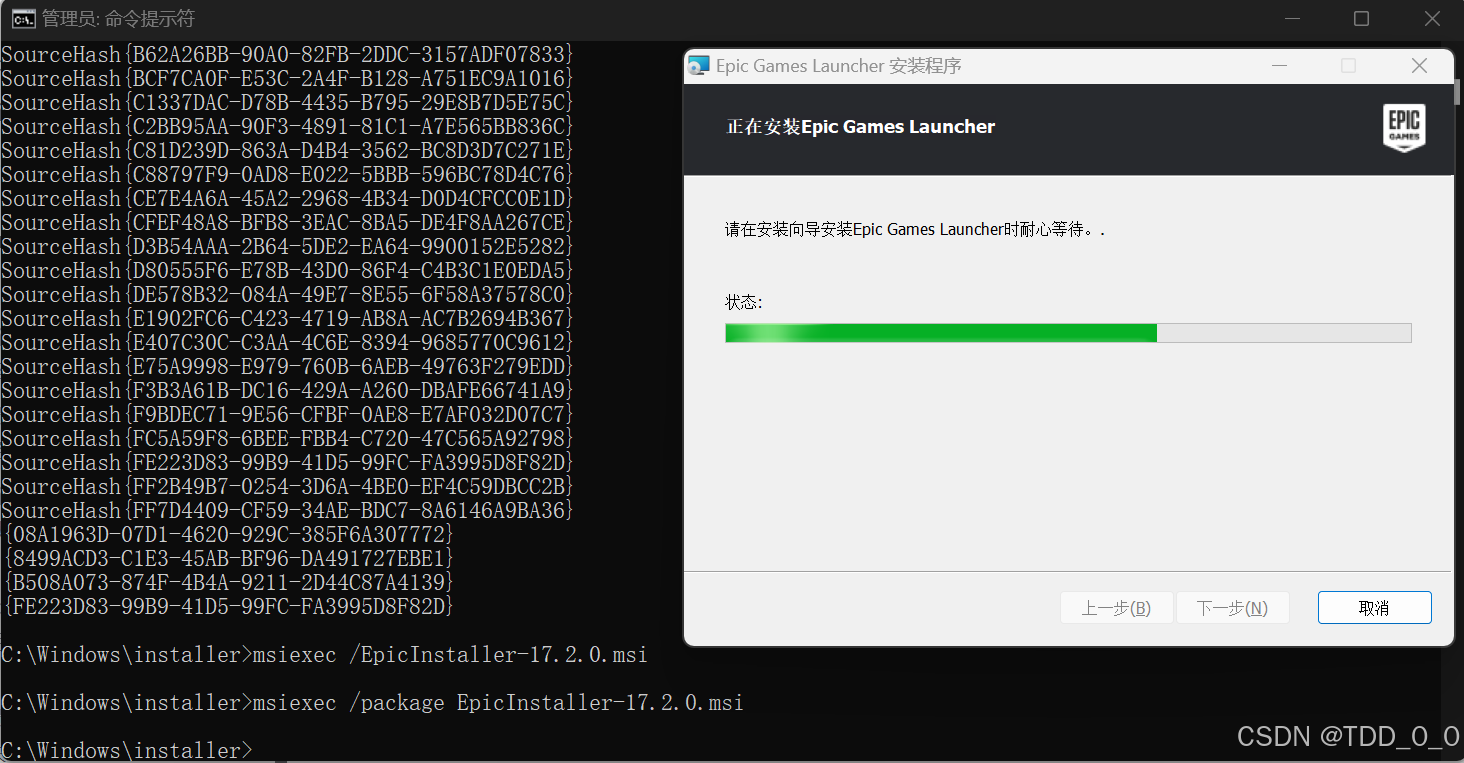Click the disabled 下一步(N) next button
1464x763 pixels.
1232,608
